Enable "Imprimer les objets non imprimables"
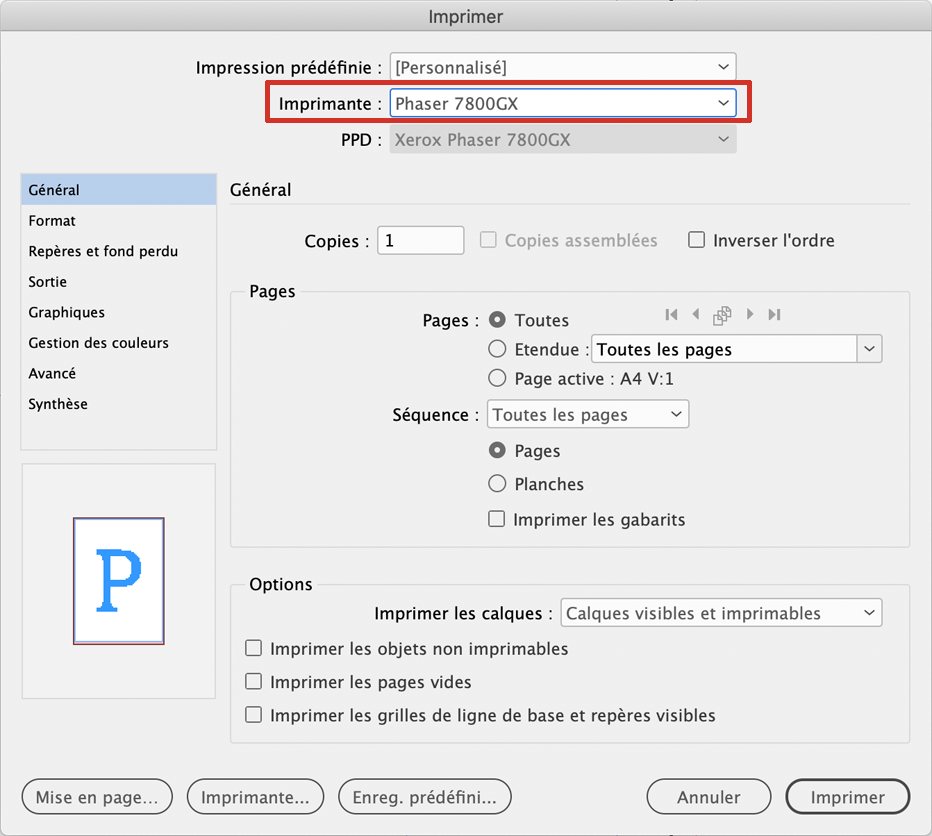The height and width of the screenshot is (836, 932). 253,648
